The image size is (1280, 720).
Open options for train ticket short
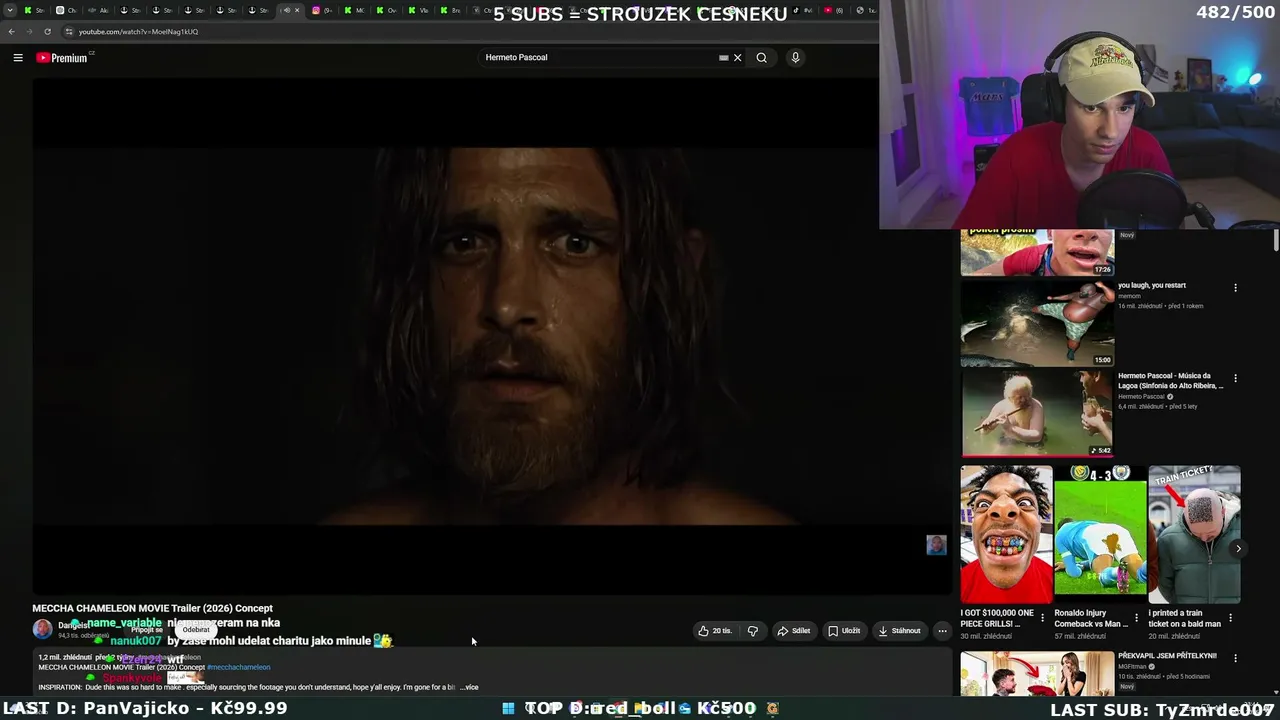1230,618
